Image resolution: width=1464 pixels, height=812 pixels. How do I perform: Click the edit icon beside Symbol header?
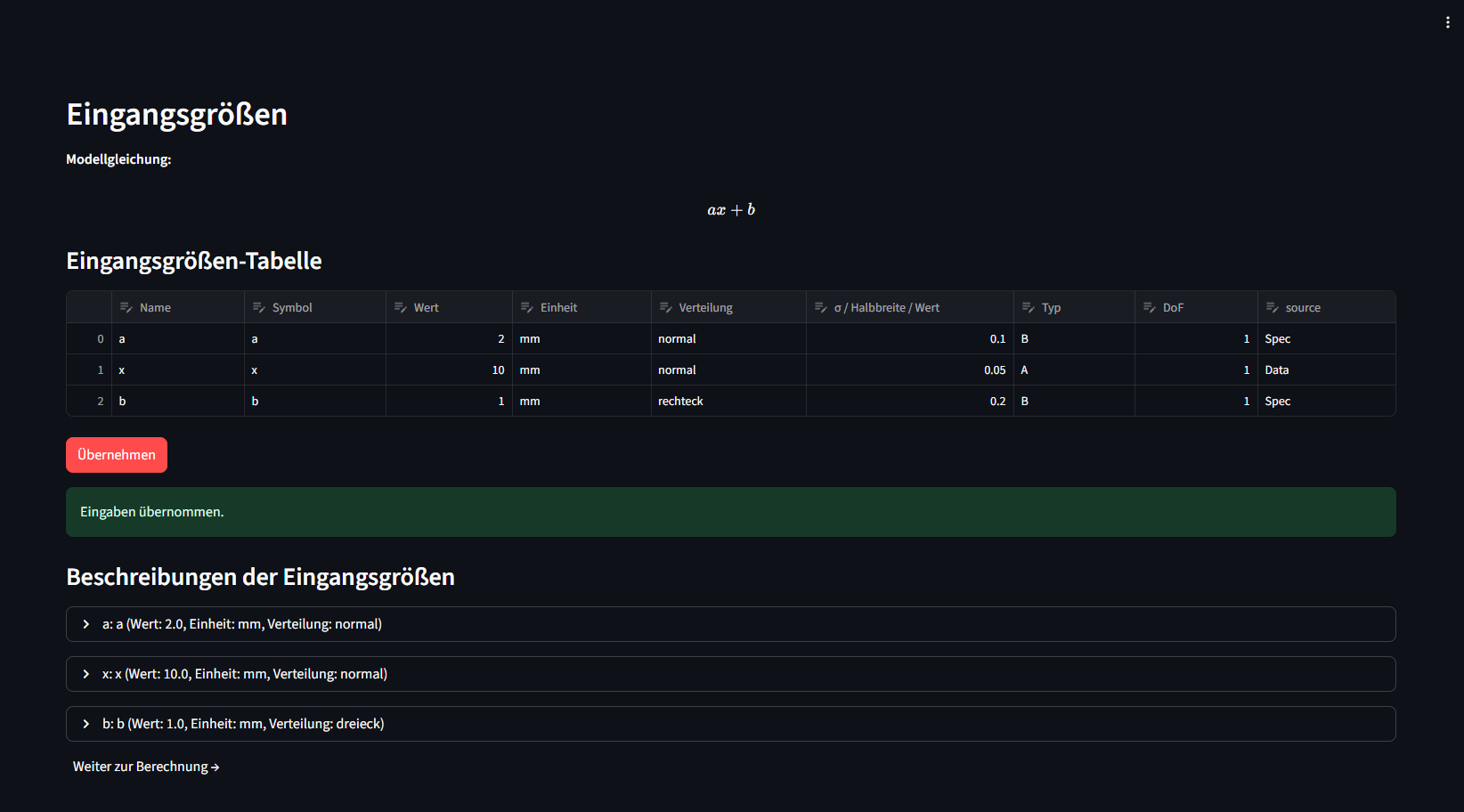click(259, 307)
